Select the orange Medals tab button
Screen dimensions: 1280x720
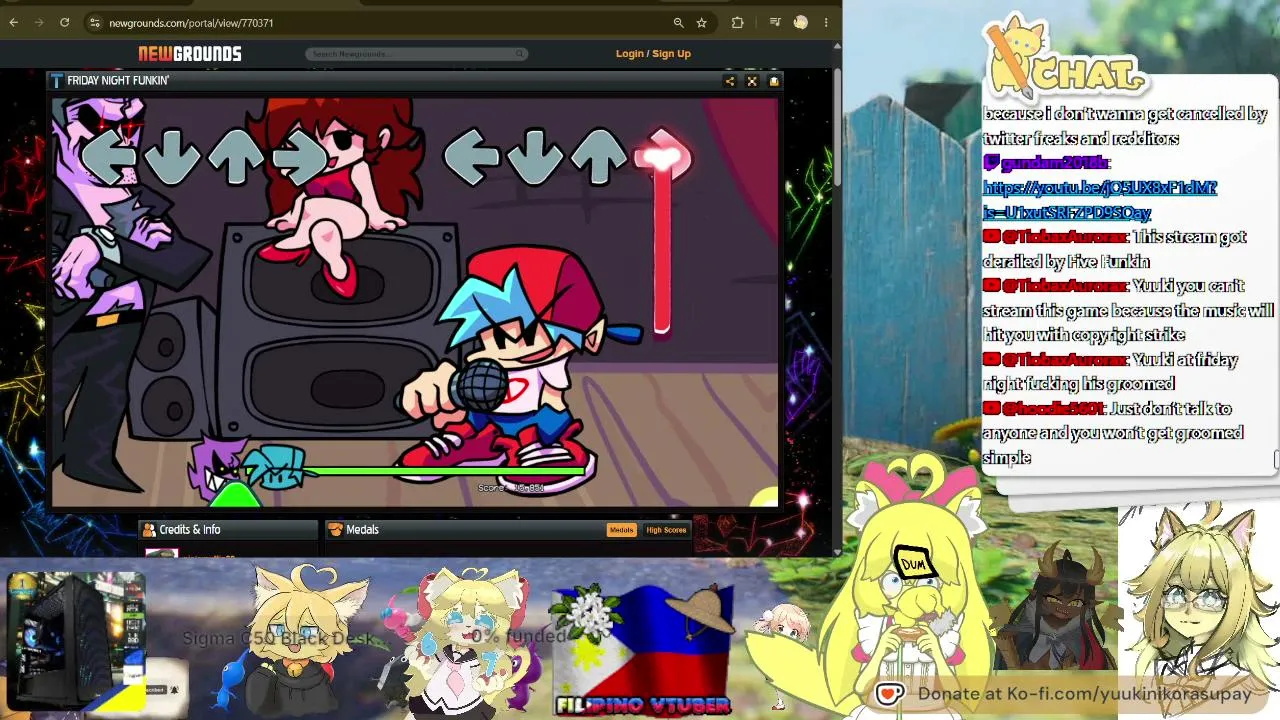[621, 530]
